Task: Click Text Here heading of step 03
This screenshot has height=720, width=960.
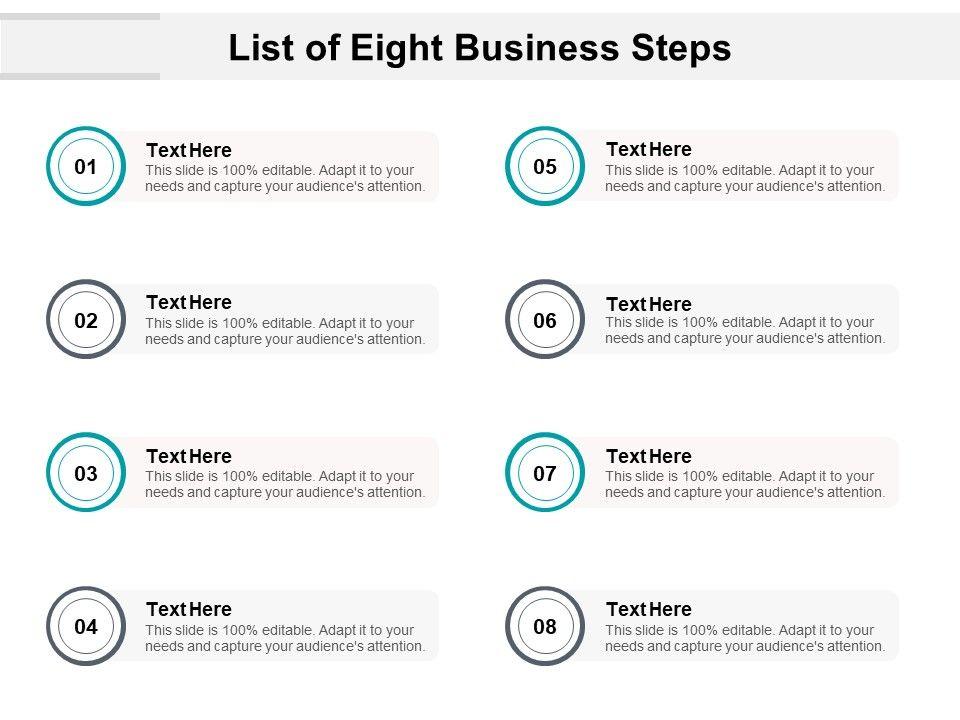Action: (188, 456)
